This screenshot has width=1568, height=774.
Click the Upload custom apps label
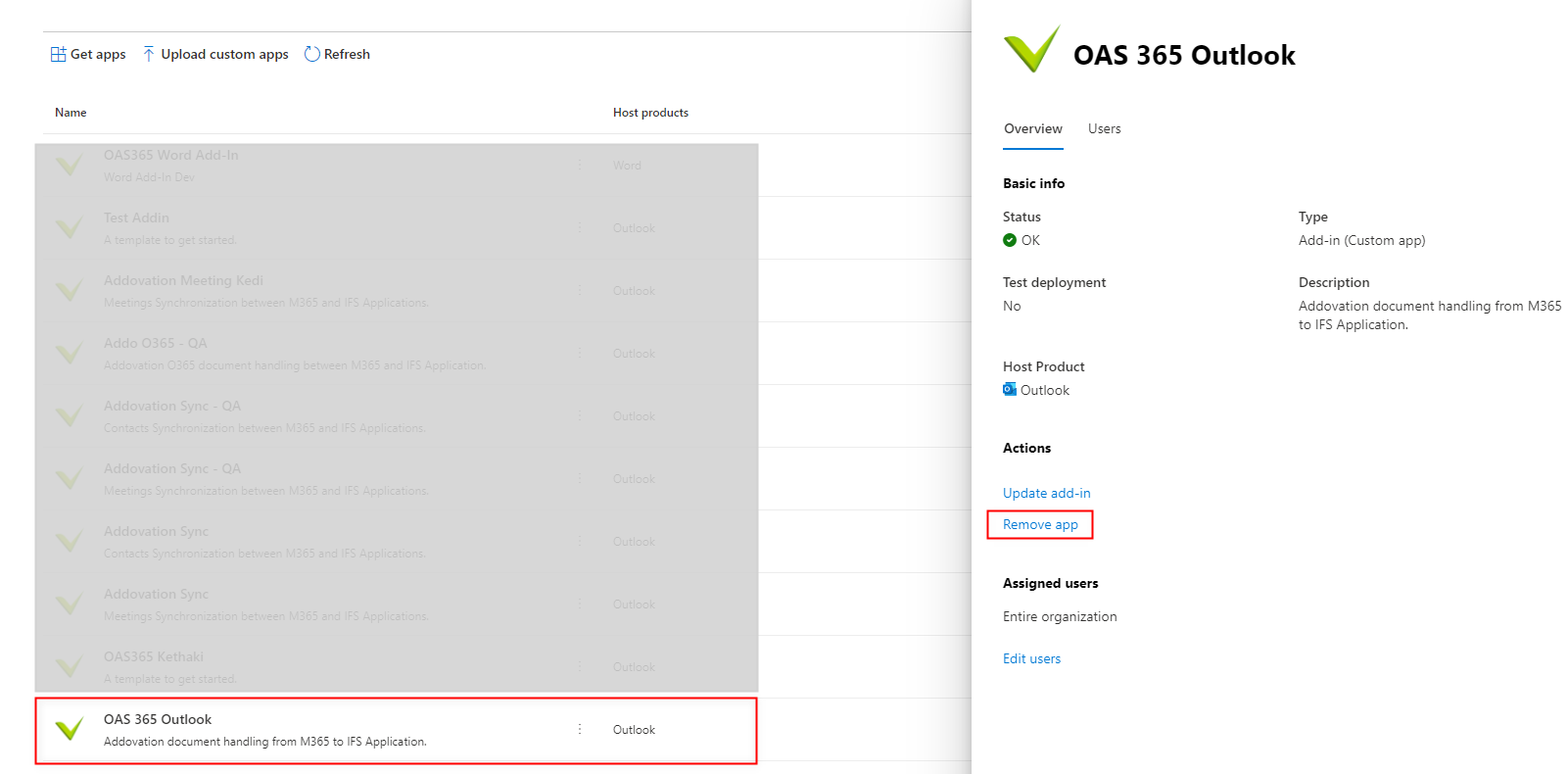coord(225,54)
